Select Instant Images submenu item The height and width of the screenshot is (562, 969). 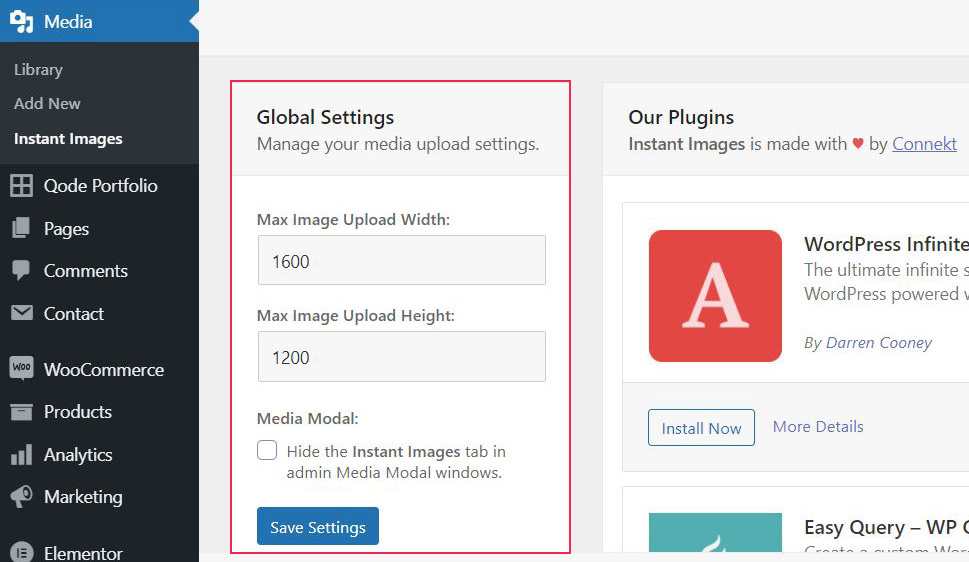tap(68, 138)
